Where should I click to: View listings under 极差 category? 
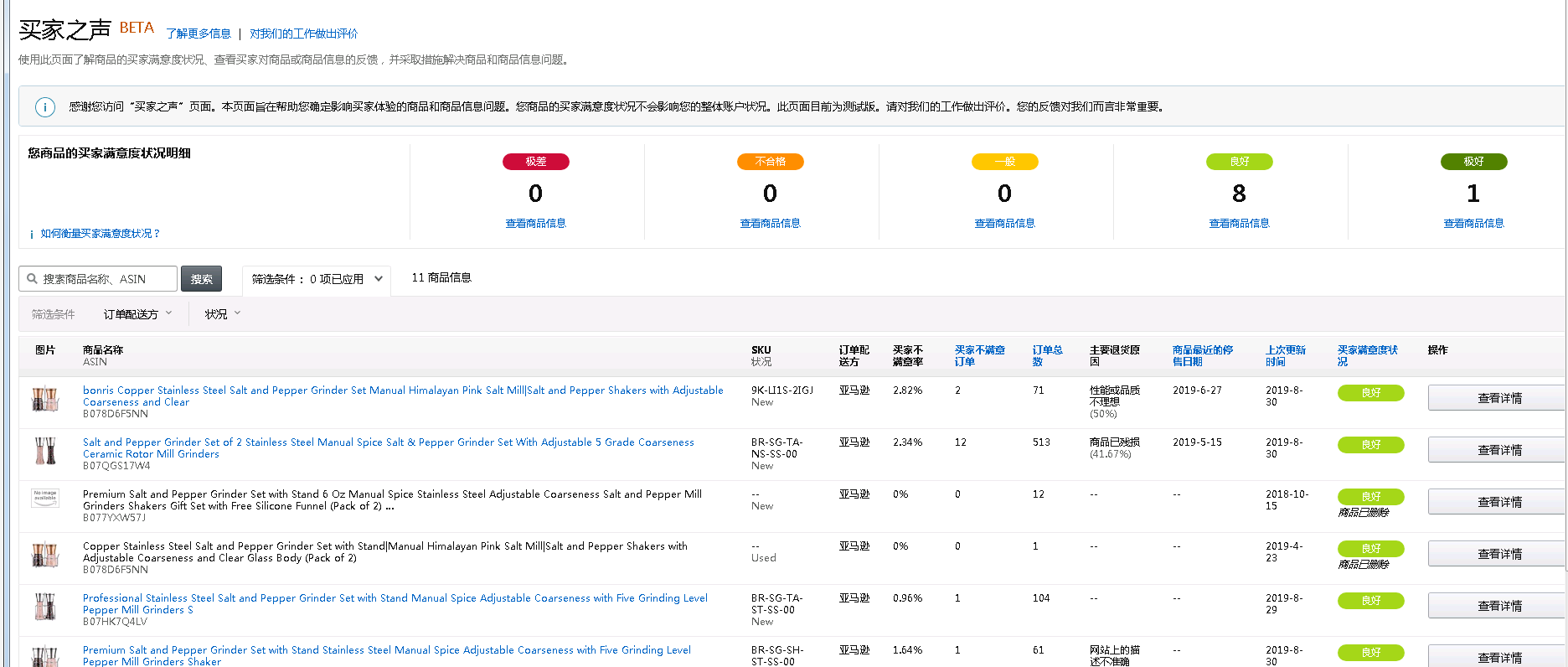(536, 224)
